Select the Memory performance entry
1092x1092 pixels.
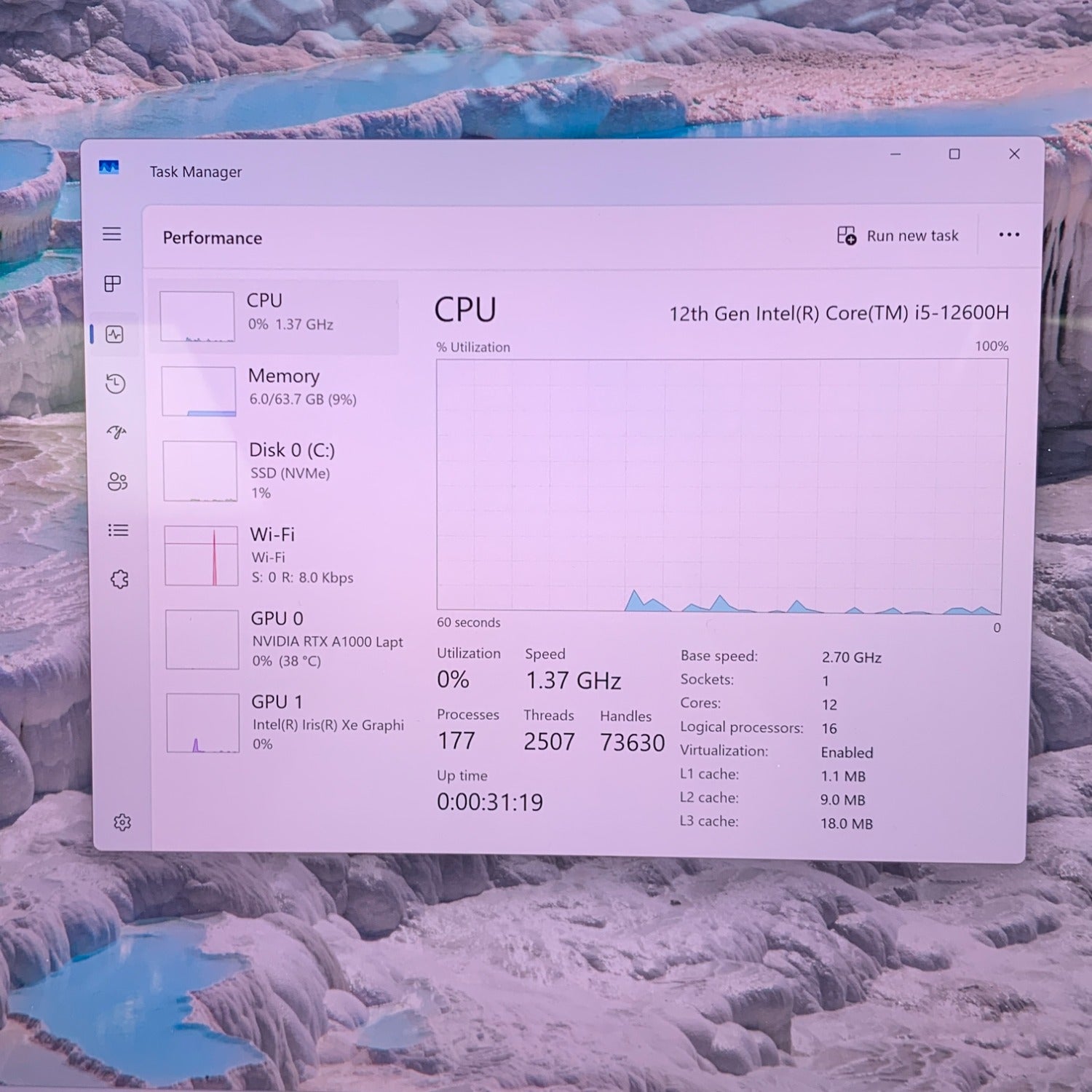(x=280, y=391)
